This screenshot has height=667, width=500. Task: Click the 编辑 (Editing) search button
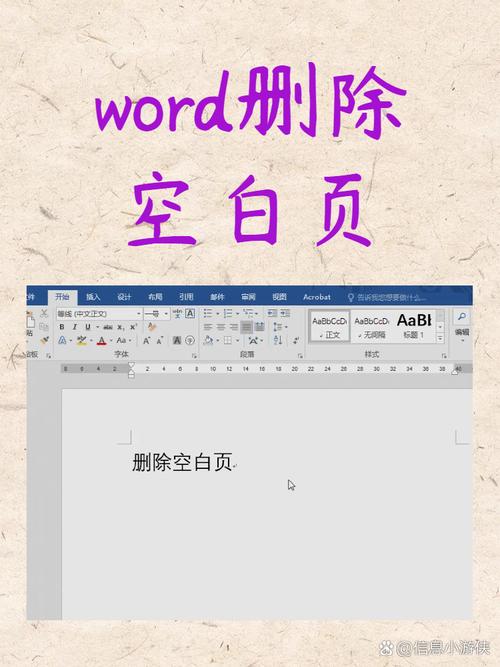point(462,323)
